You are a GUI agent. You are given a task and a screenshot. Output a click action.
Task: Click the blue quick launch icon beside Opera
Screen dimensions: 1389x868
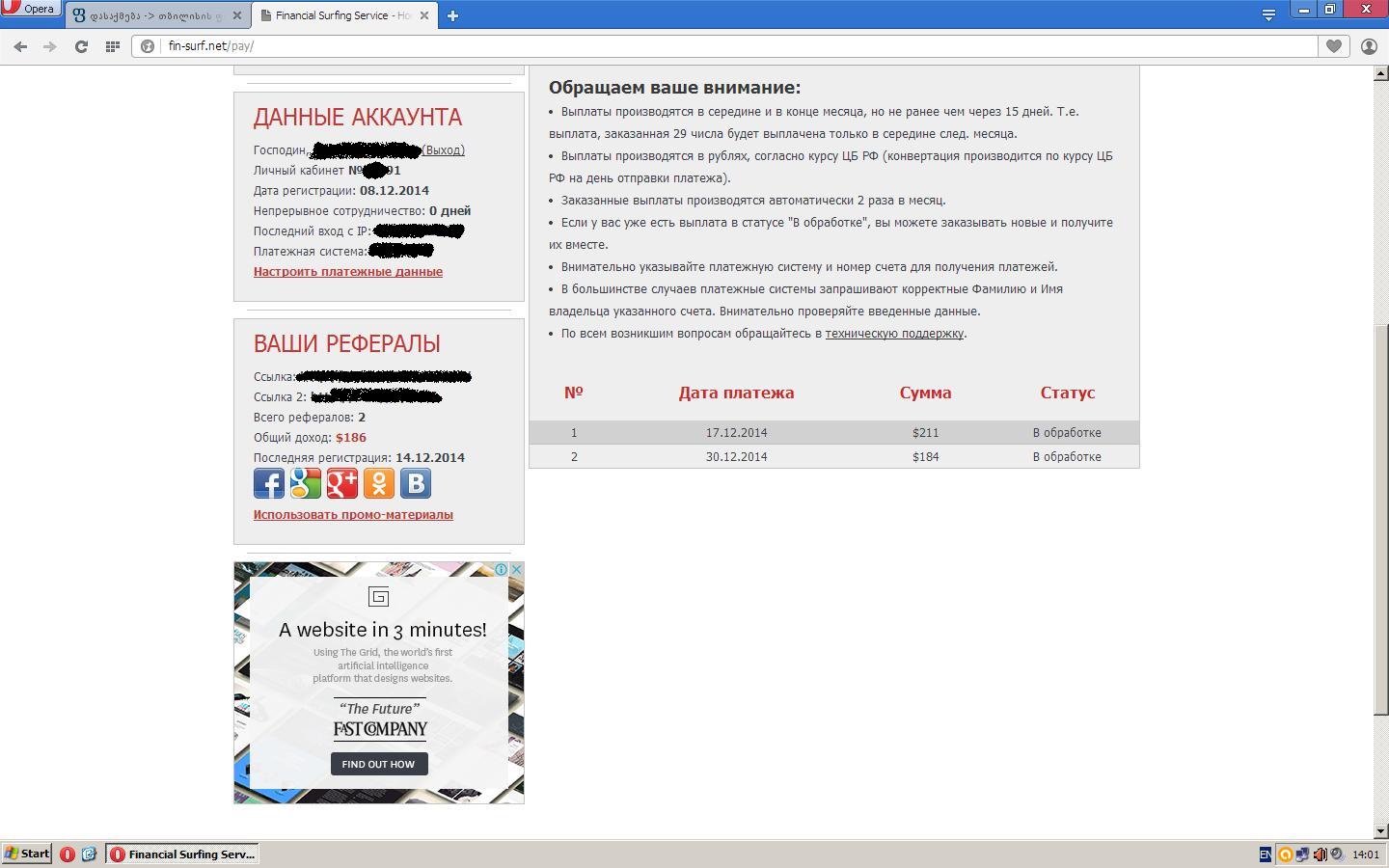click(x=89, y=854)
